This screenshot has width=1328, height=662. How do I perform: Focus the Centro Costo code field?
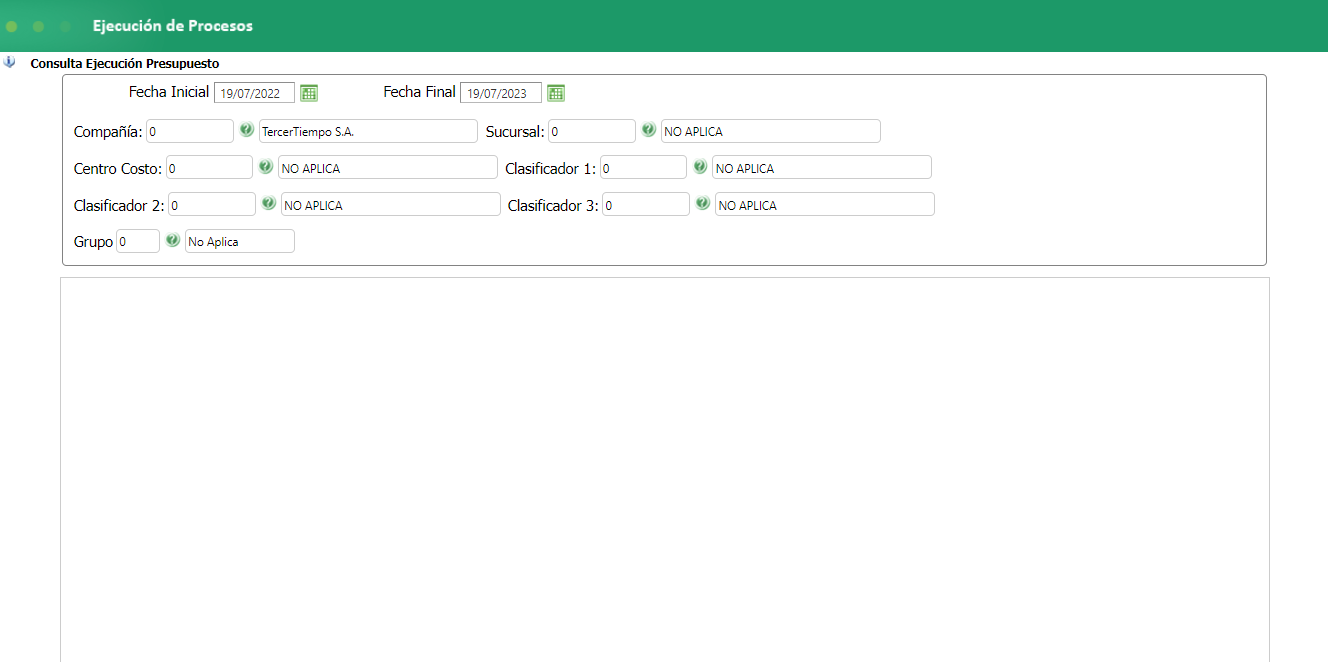[209, 167]
